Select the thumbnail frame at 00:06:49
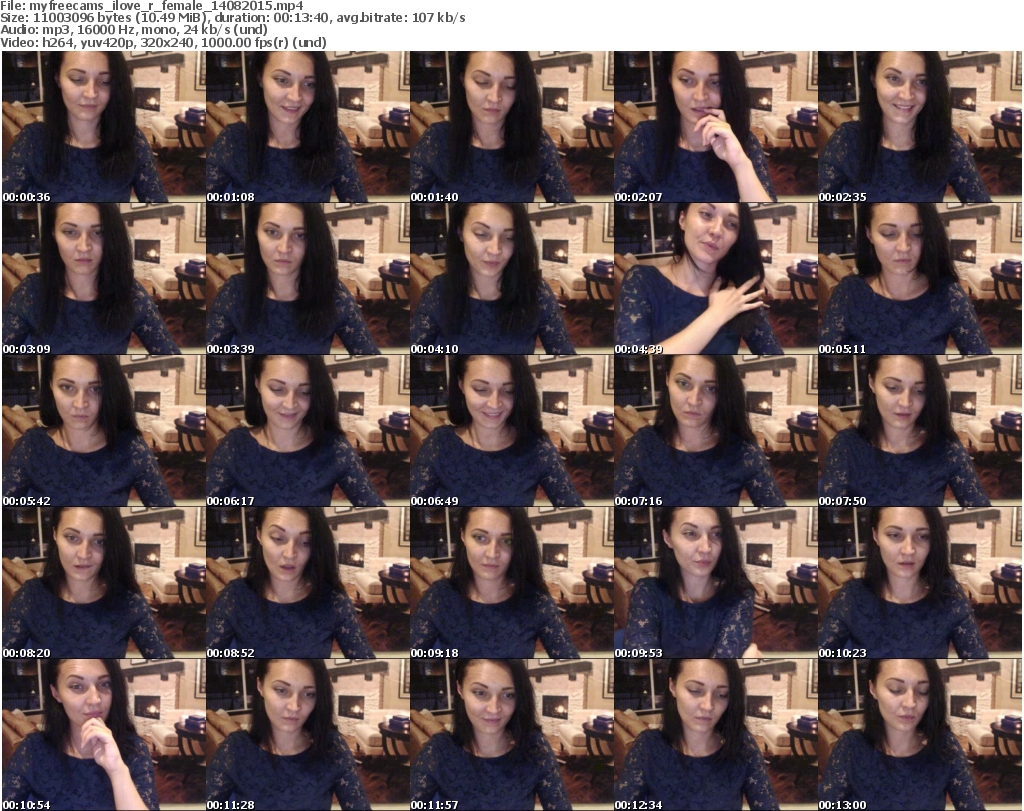 point(511,431)
